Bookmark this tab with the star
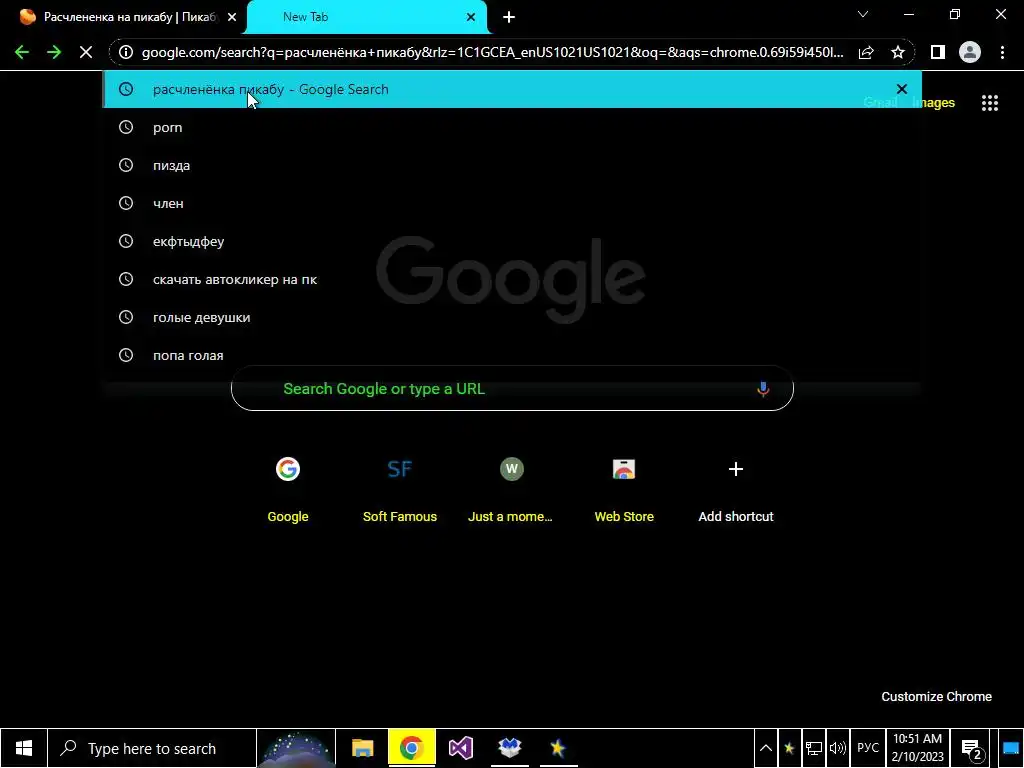The image size is (1024, 768). (898, 52)
